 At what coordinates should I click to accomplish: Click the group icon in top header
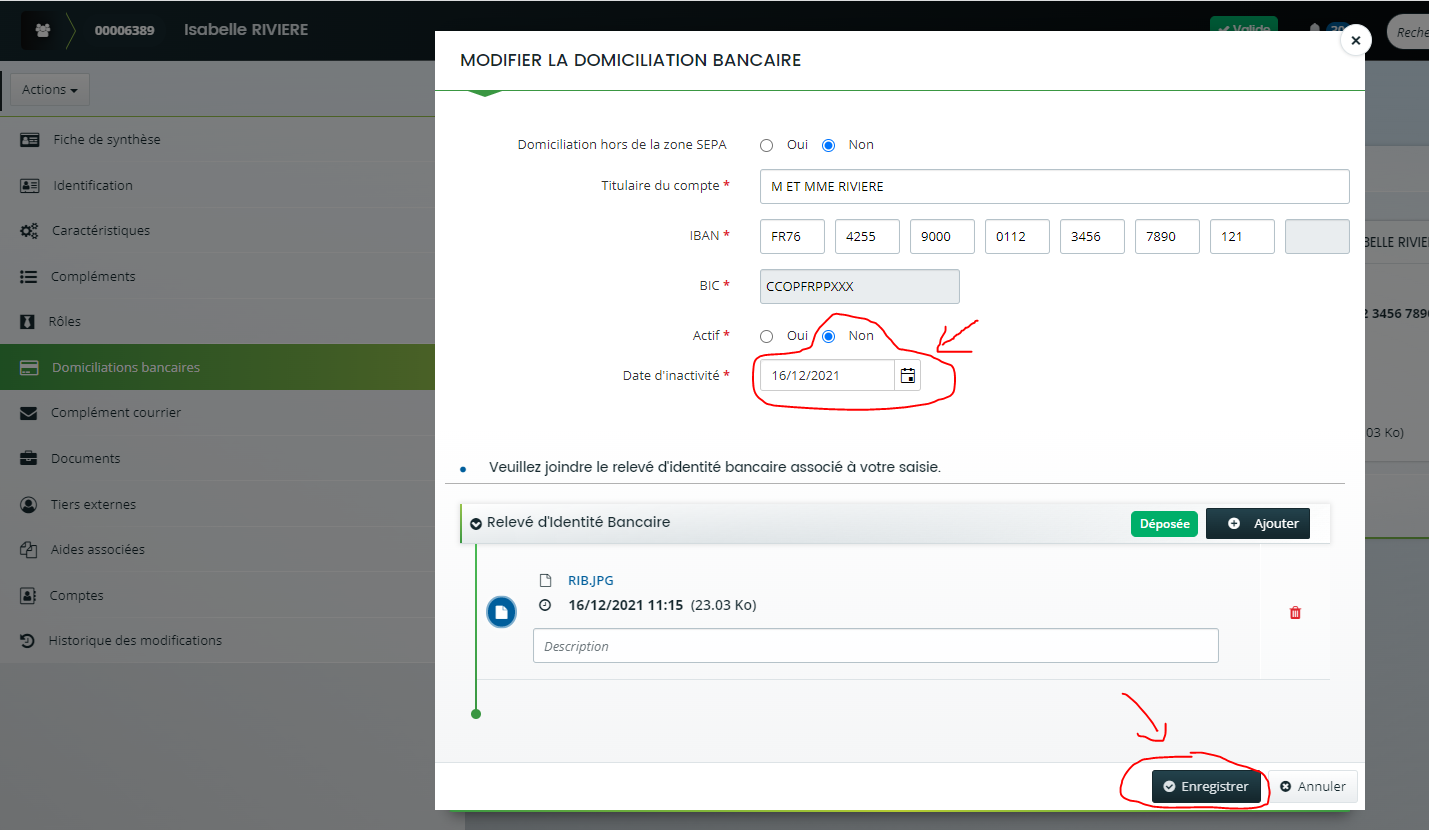(x=42, y=30)
